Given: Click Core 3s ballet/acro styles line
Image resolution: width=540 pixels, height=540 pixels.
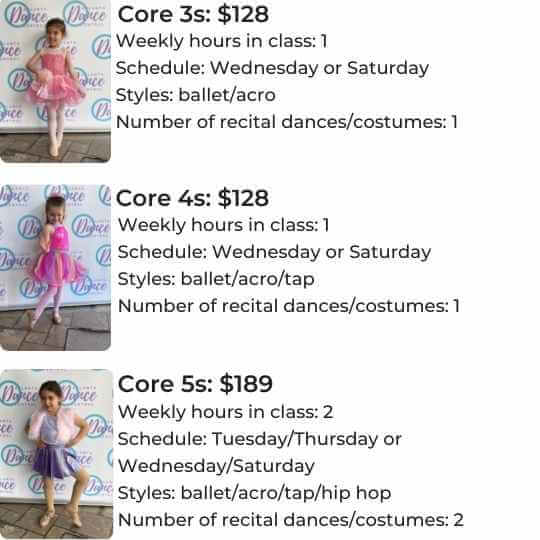Looking at the screenshot, I should tap(196, 95).
